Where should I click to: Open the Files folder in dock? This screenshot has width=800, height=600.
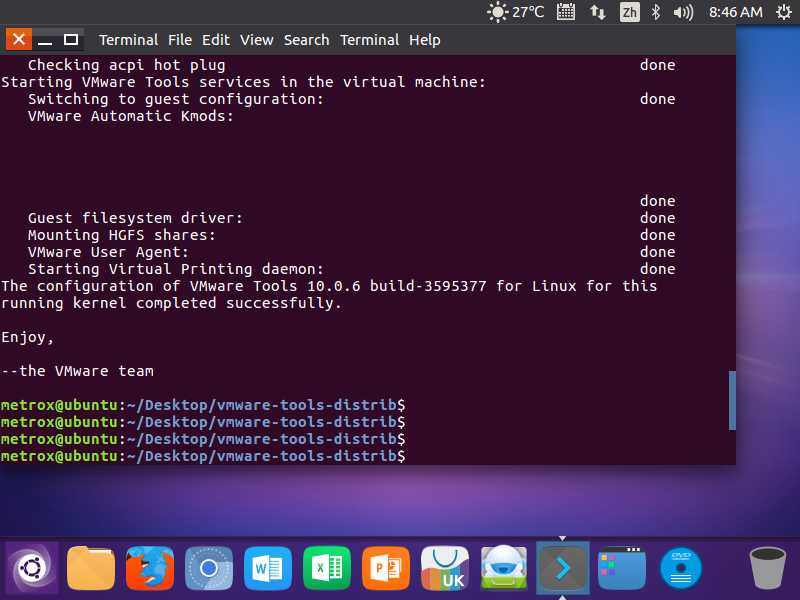coord(91,569)
